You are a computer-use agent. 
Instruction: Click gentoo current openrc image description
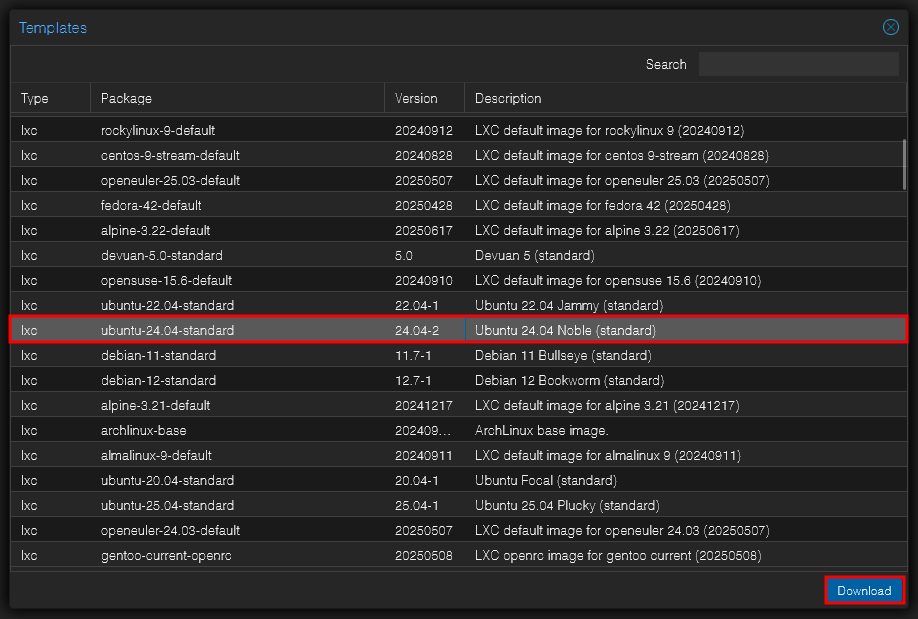[x=618, y=555]
